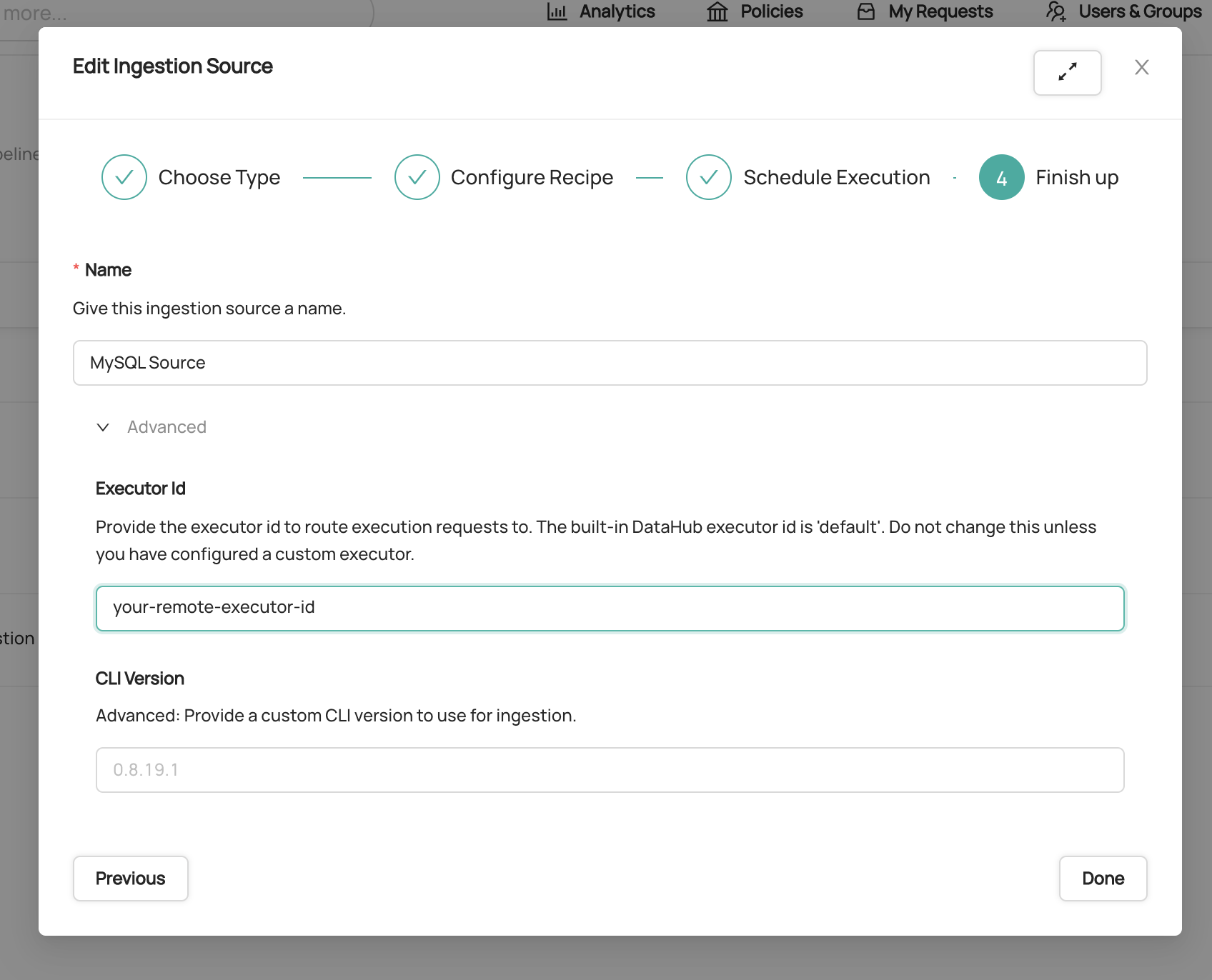1212x980 pixels.
Task: Click the Configure Recipe step checkmark
Action: [x=417, y=177]
